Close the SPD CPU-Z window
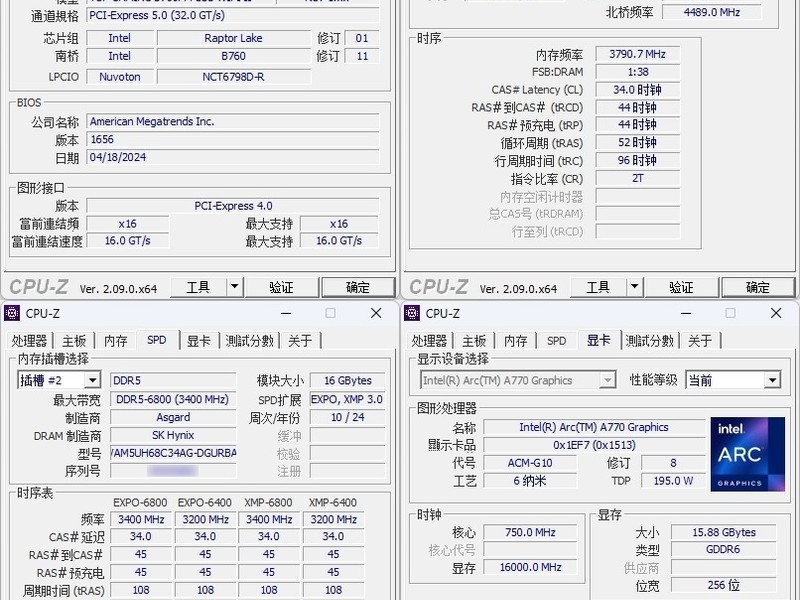Viewport: 800px width, 600px height. (376, 313)
